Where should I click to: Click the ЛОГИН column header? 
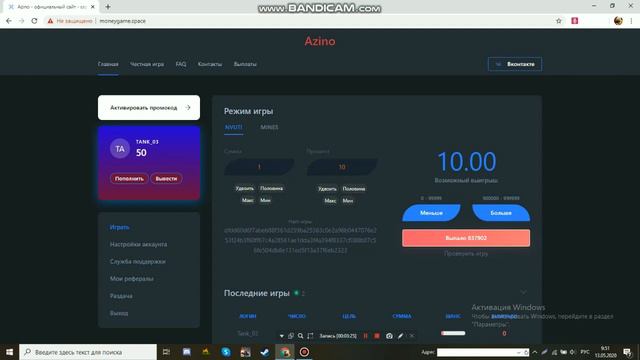click(248, 316)
